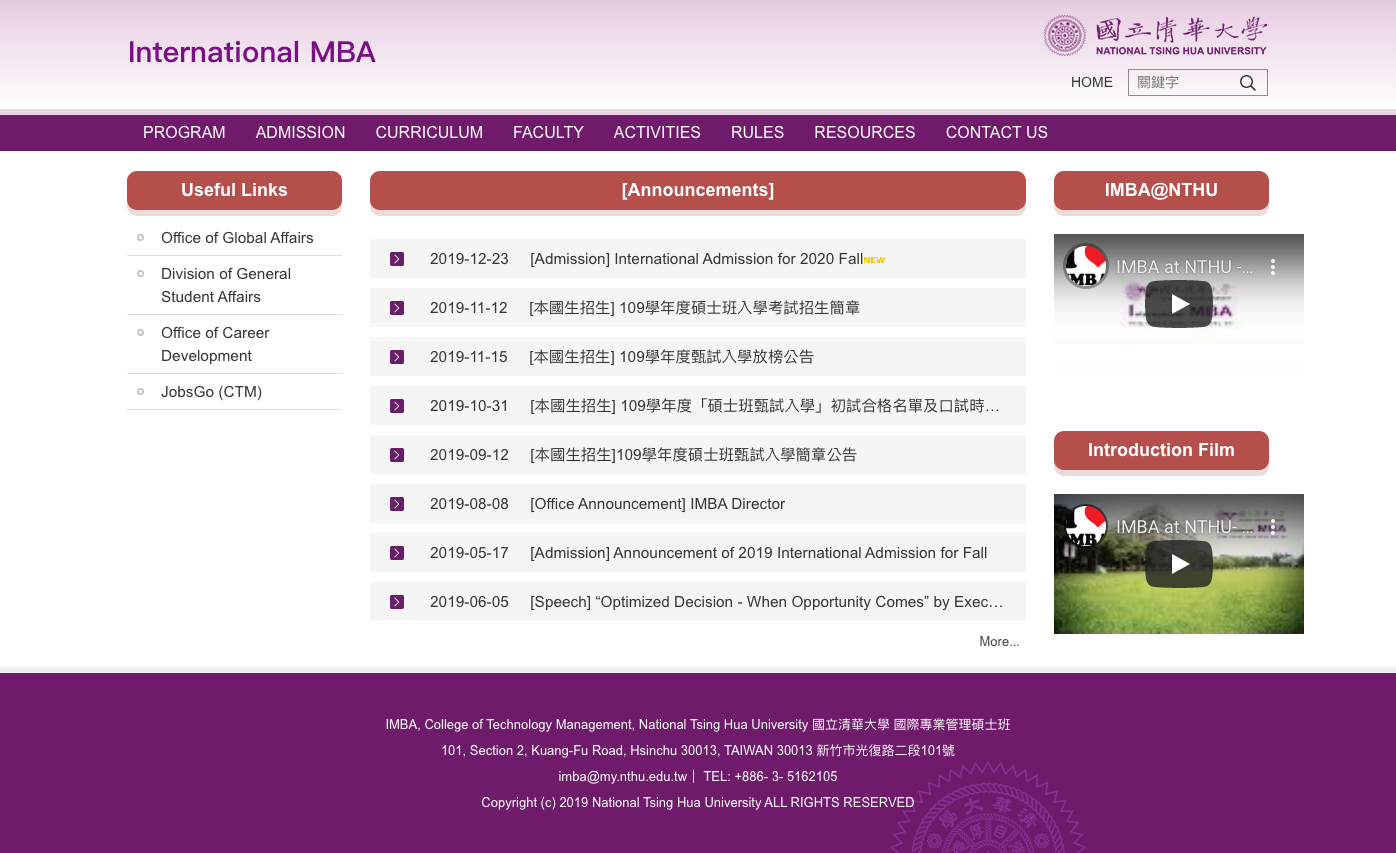Click the Introduction Film header

(1161, 450)
